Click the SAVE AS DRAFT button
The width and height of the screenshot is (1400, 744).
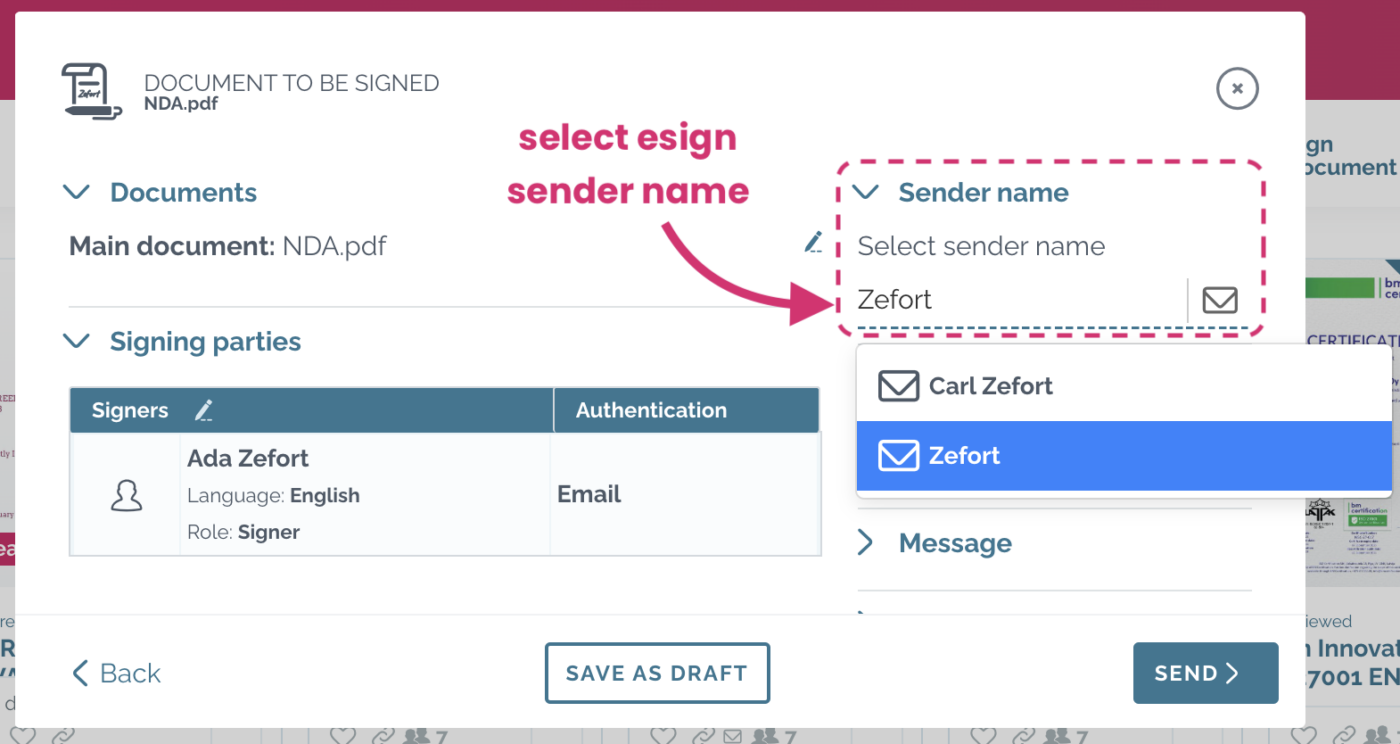click(x=657, y=673)
